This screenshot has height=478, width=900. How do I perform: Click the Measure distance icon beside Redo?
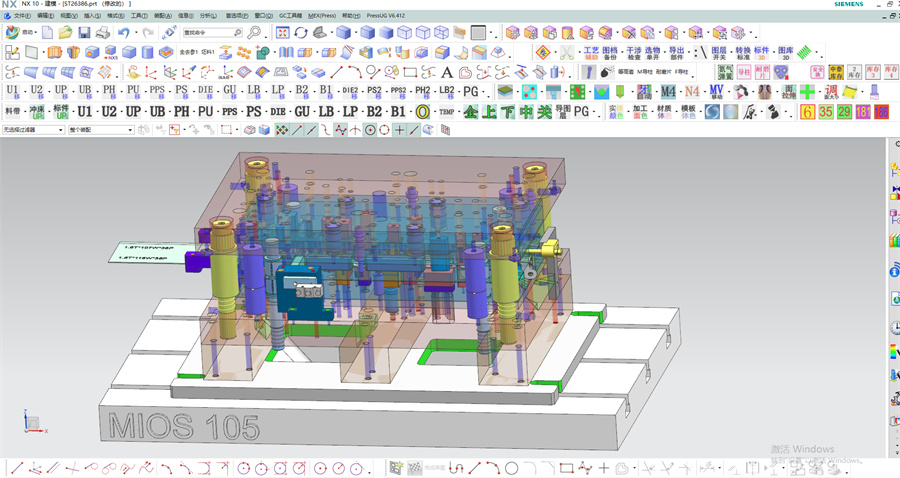coord(169,33)
